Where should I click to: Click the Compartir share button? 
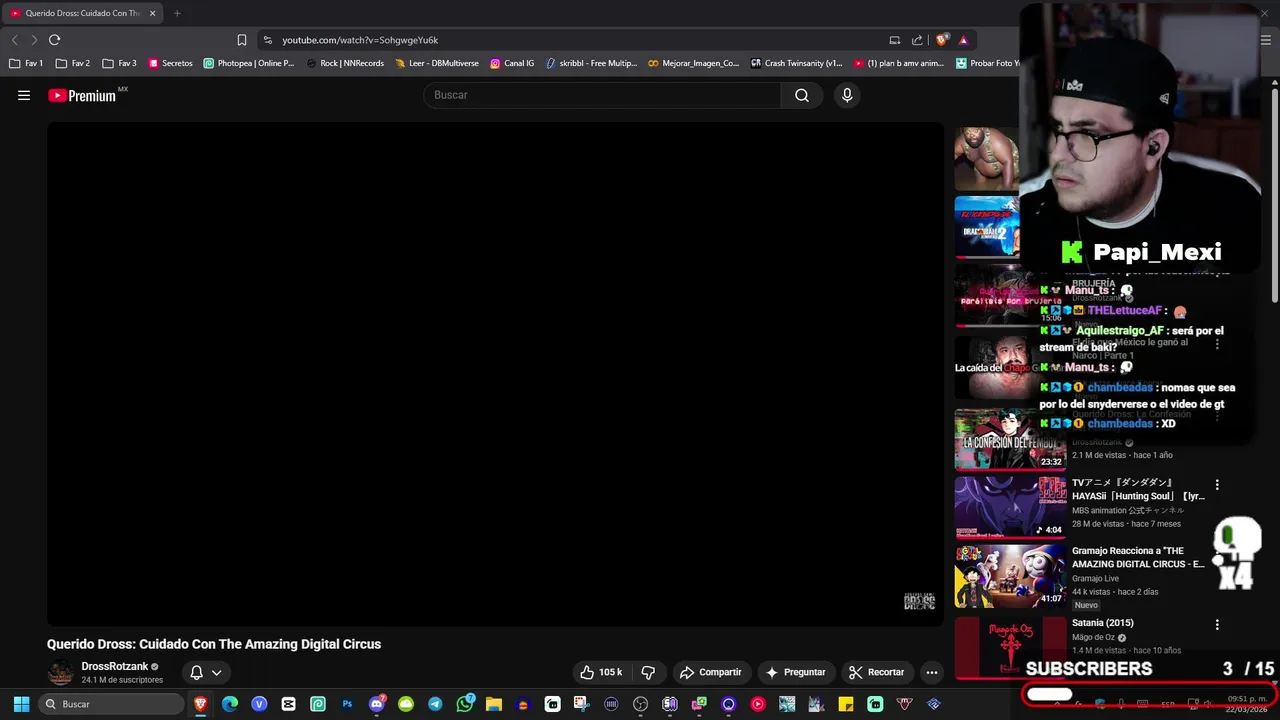[710, 672]
